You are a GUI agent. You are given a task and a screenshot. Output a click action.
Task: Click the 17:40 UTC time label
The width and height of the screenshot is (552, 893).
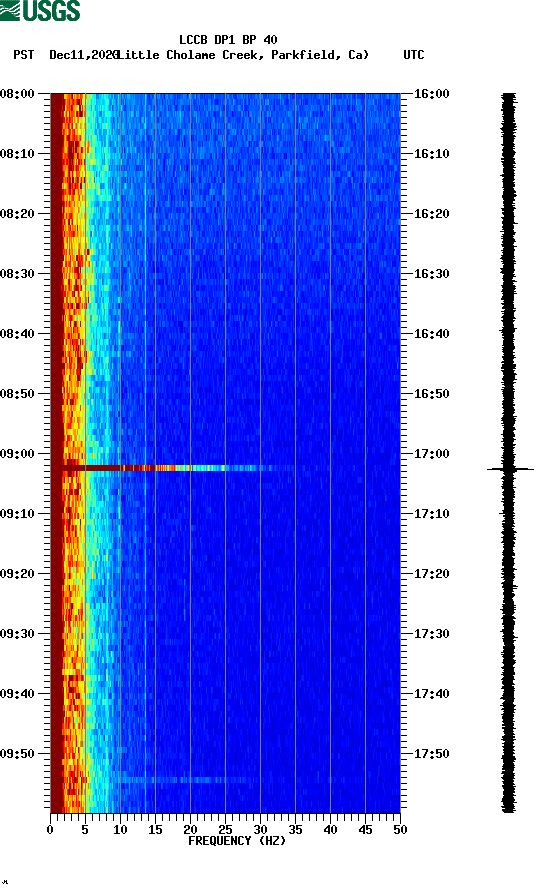(431, 694)
